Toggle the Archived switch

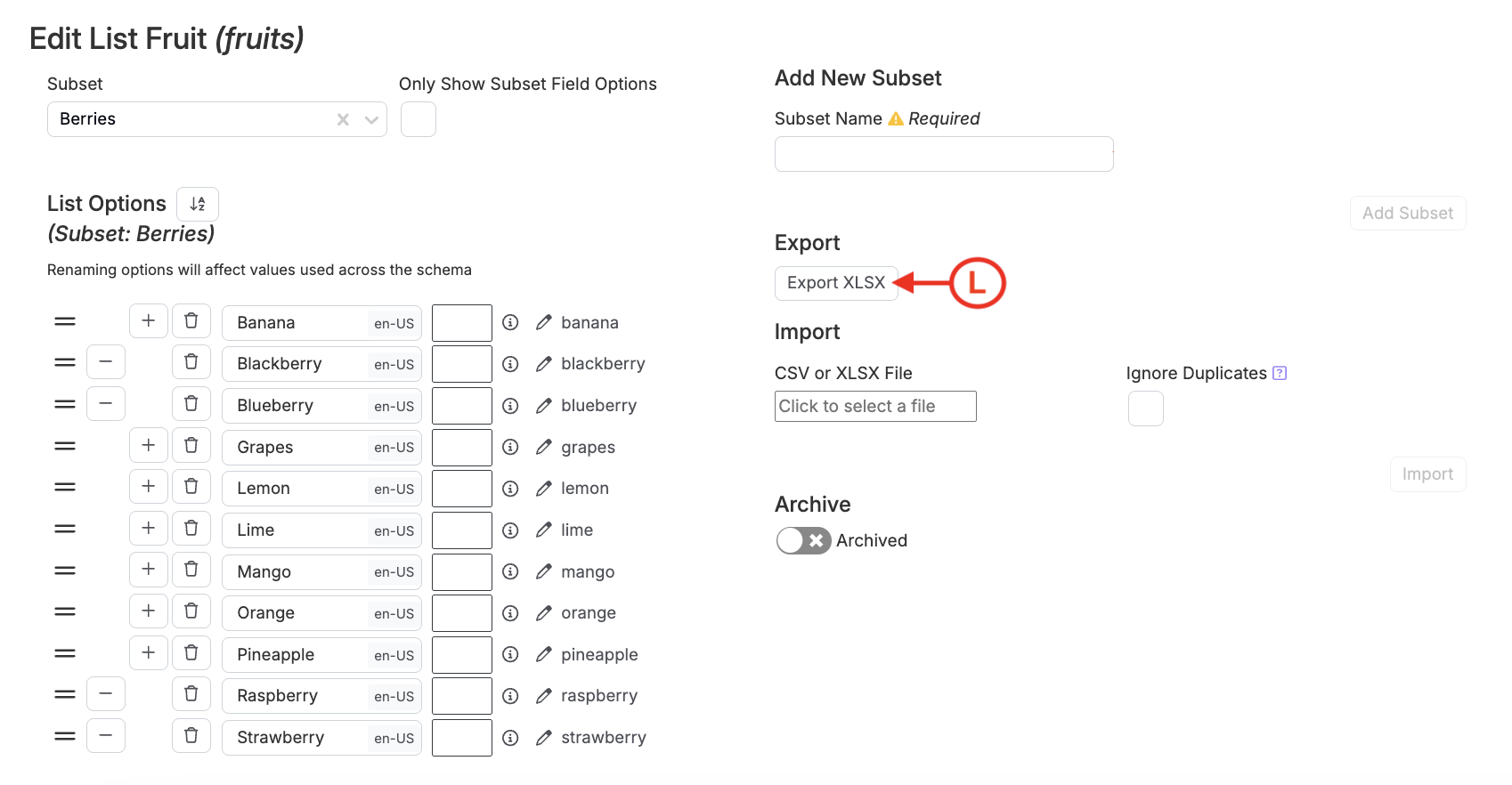tap(803, 540)
